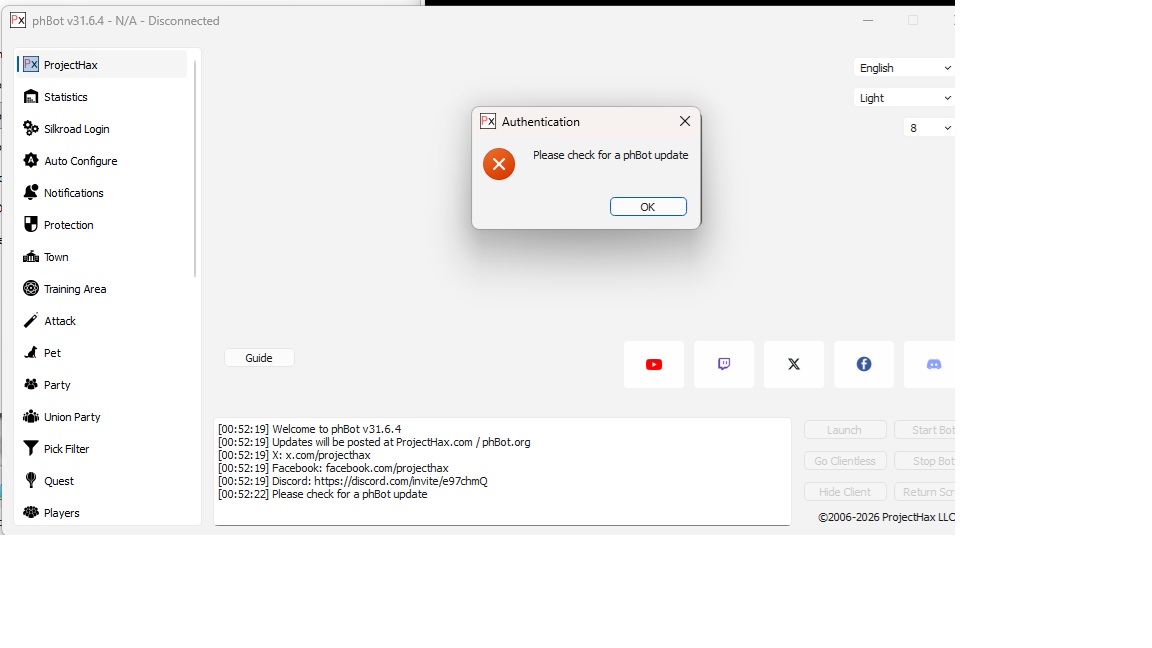Image resolution: width=1152 pixels, height=648 pixels.
Task: Switch to the Silkroad Login section
Action: tap(76, 129)
